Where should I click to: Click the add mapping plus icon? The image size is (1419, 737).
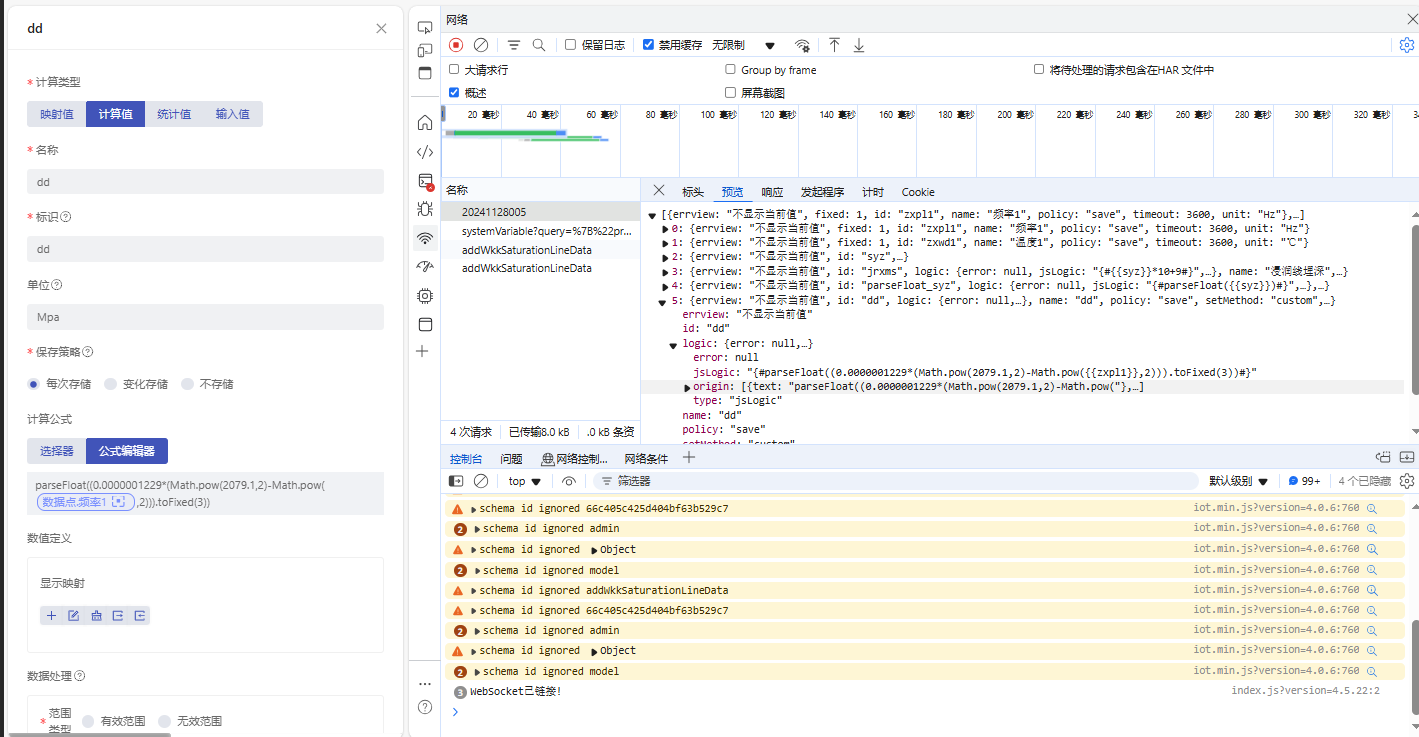pos(52,616)
